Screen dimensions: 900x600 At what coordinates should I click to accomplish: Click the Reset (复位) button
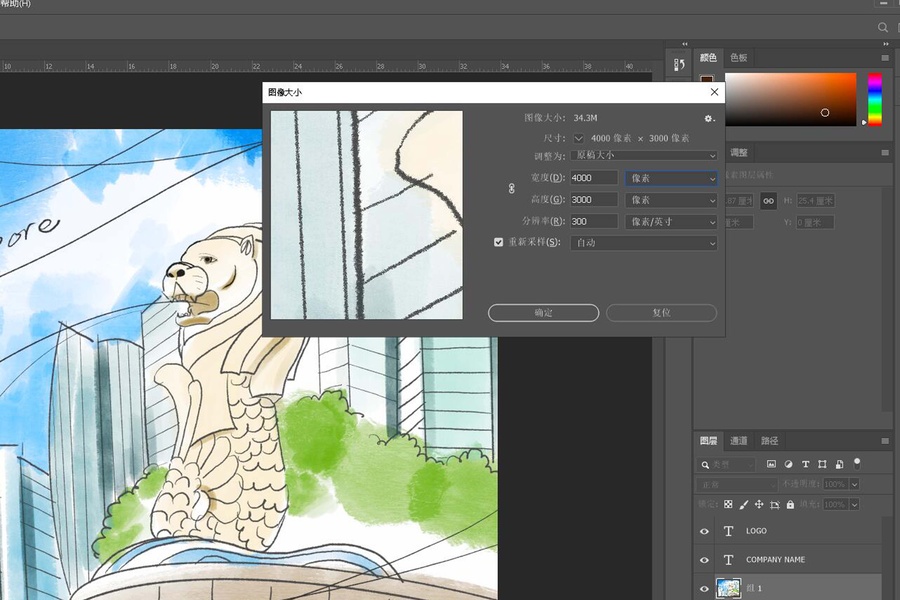[x=661, y=313]
